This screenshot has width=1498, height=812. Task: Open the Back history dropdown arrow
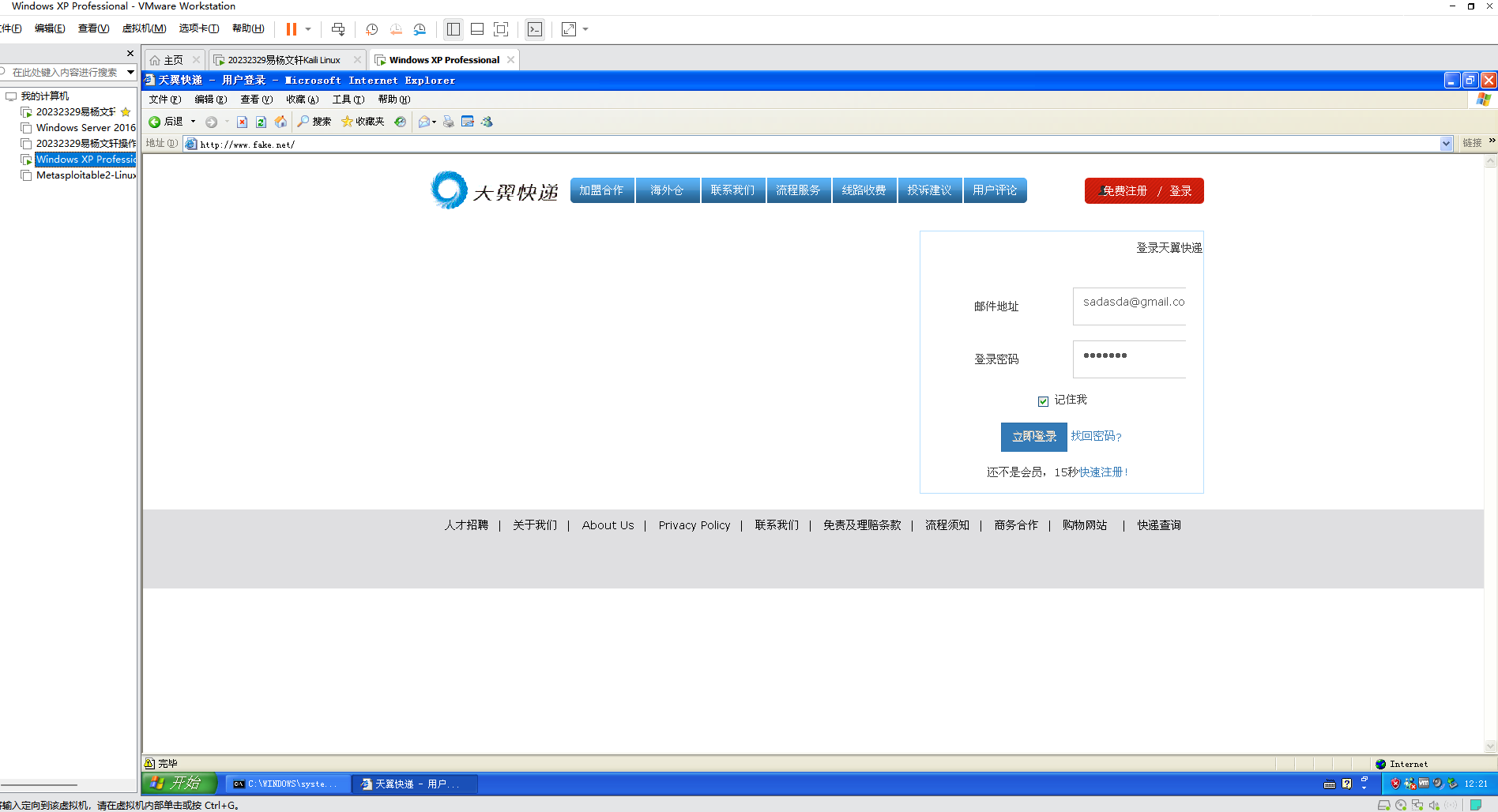pos(193,122)
